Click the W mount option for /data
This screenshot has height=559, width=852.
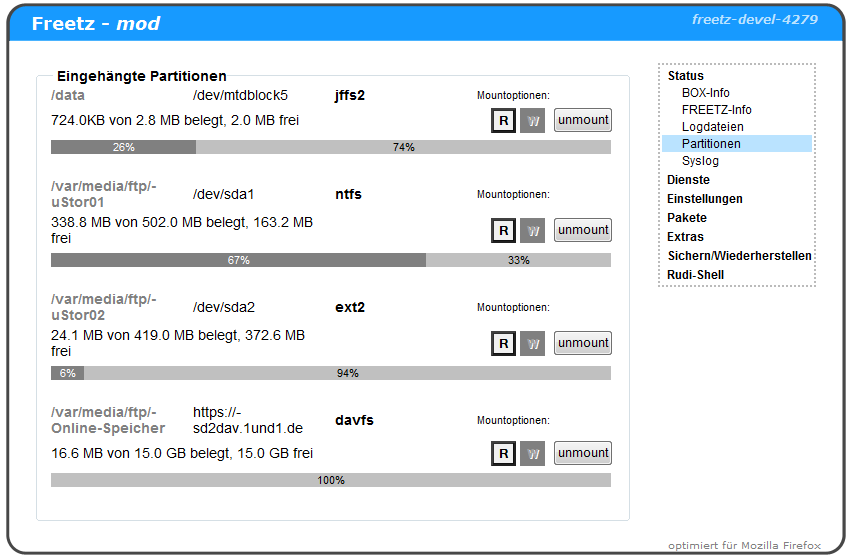(533, 120)
